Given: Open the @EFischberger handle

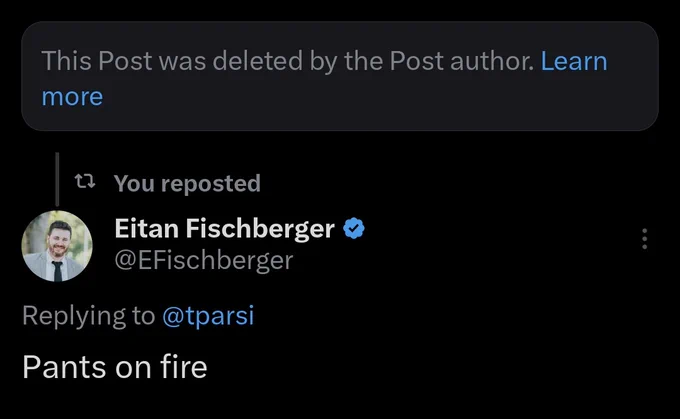Looking at the screenshot, I should (x=204, y=260).
